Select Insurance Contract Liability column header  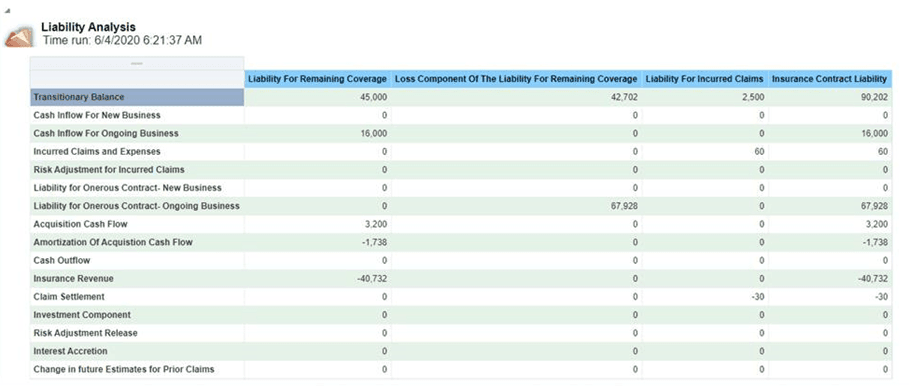pos(830,79)
